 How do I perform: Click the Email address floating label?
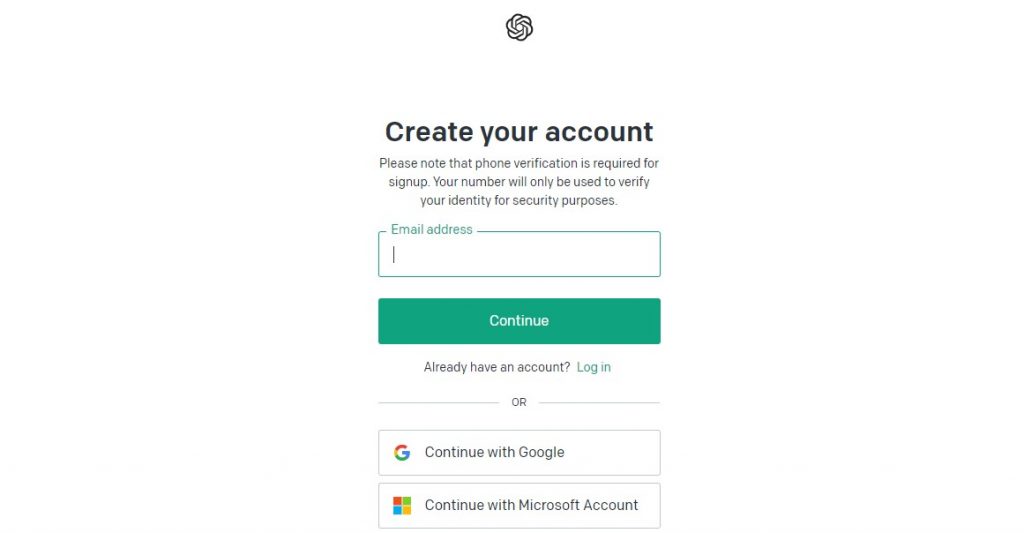tap(432, 229)
